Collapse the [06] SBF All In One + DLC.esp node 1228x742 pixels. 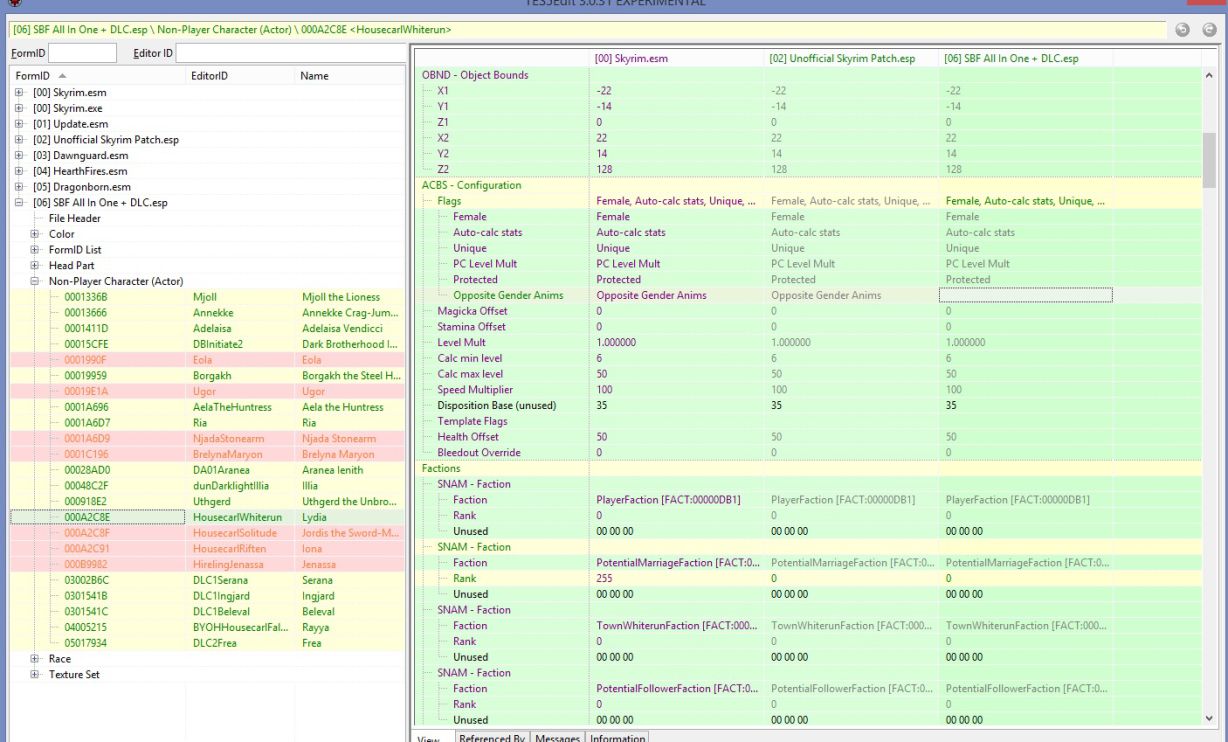(x=19, y=203)
